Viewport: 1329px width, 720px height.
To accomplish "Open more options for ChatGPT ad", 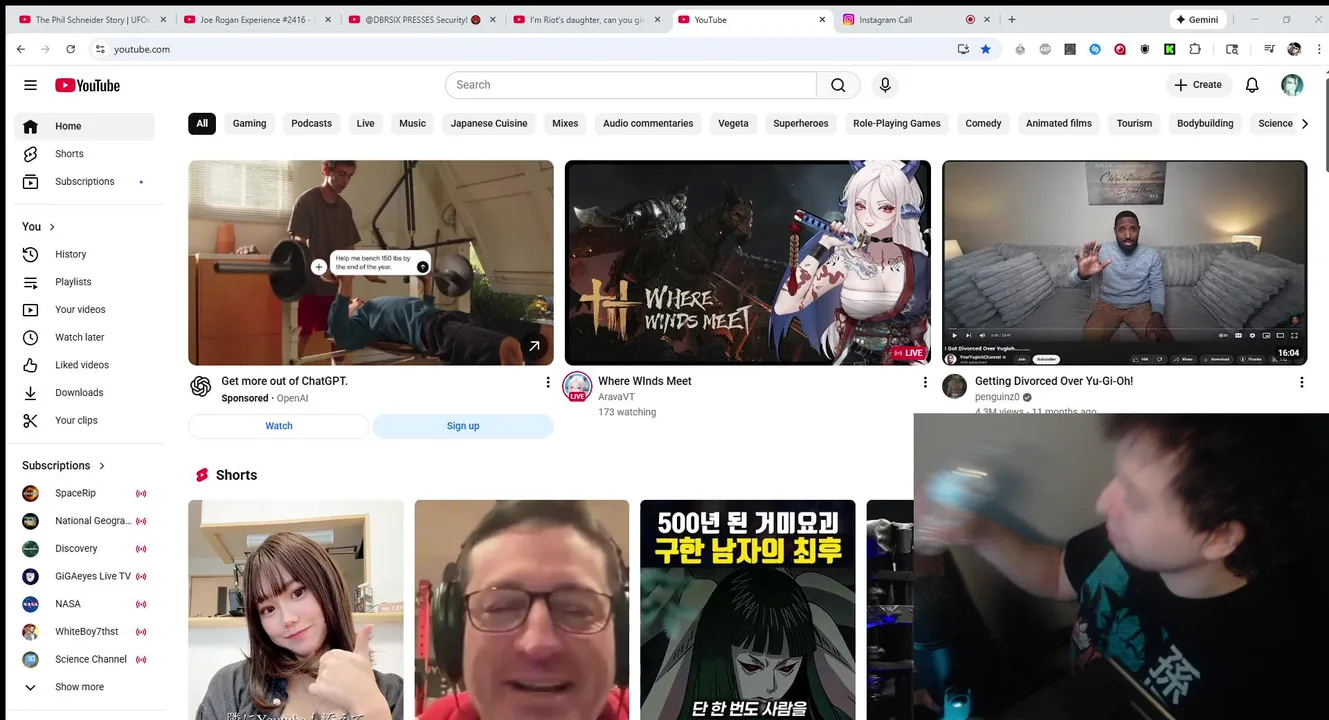I will (547, 382).
